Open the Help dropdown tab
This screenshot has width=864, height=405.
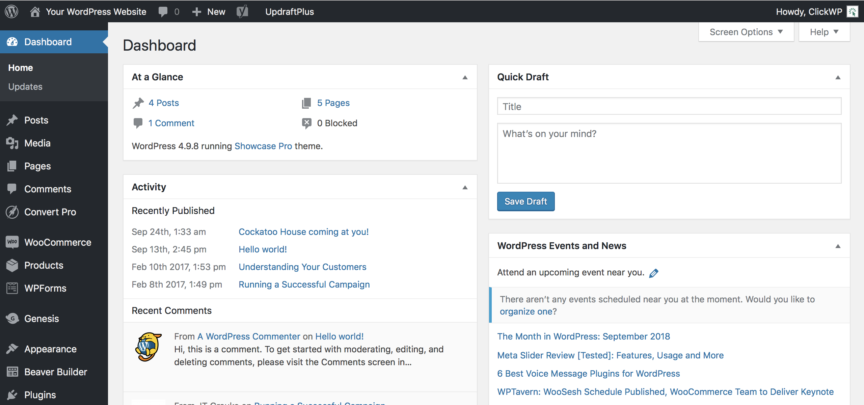coord(824,32)
